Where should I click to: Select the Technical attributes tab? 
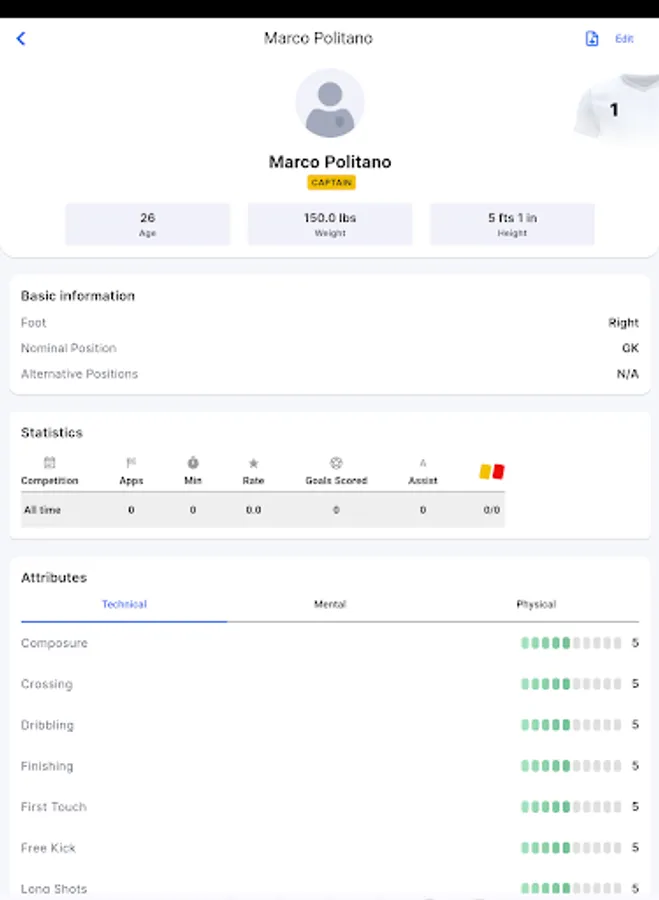click(123, 604)
